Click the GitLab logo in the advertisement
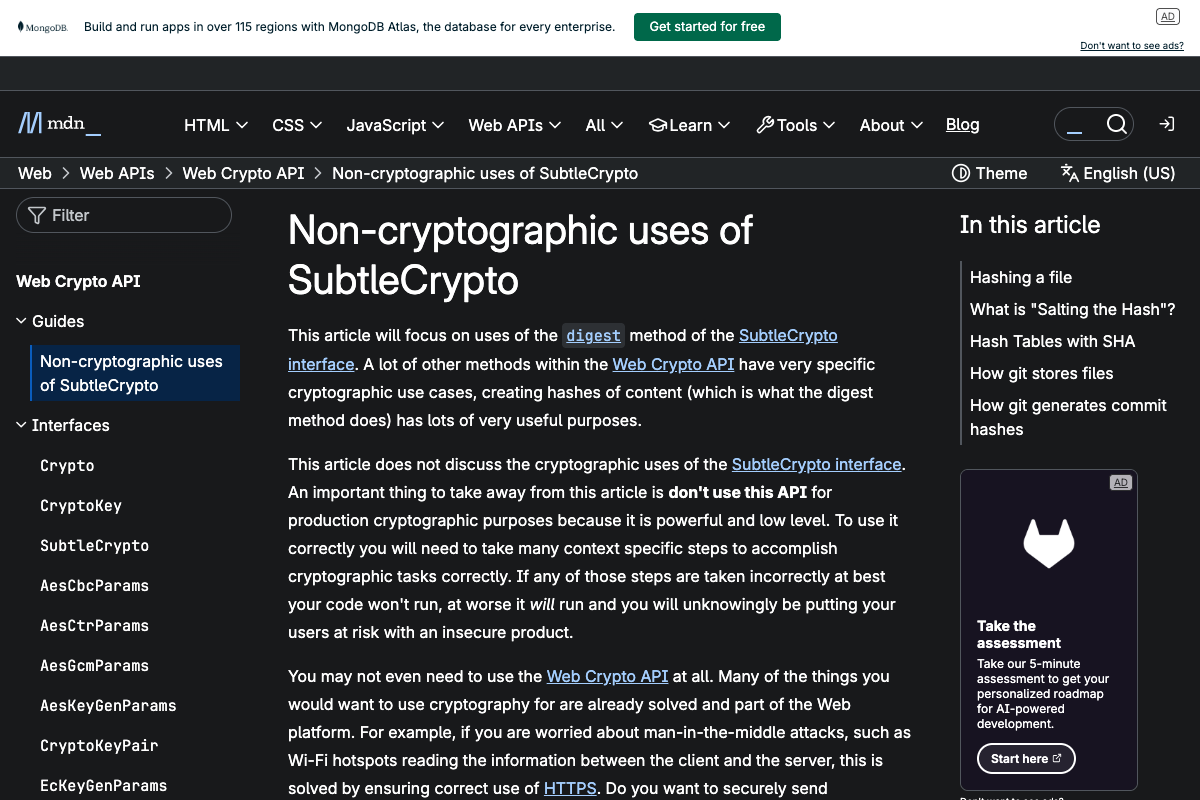The height and width of the screenshot is (800, 1200). tap(1048, 542)
